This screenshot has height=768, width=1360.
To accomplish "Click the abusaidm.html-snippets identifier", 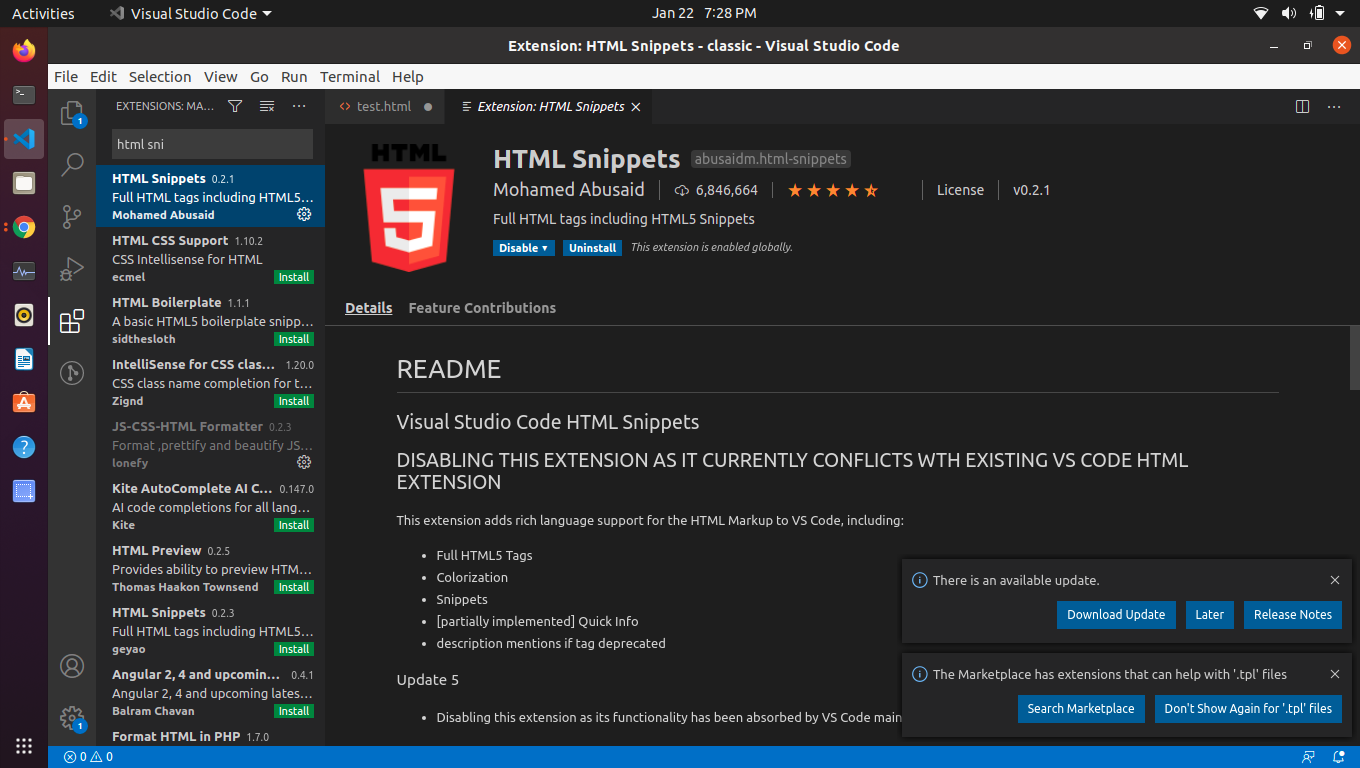I will [x=770, y=159].
